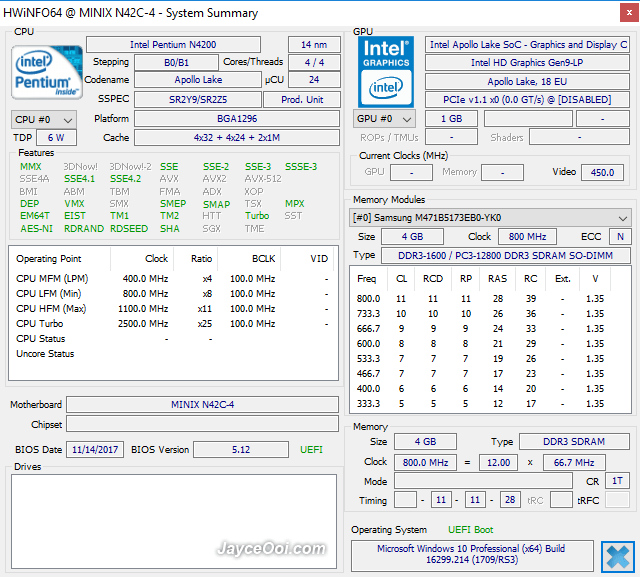This screenshot has height=577, width=640.
Task: Click the memory module Size 4 GB field
Action: pyautogui.click(x=412, y=237)
